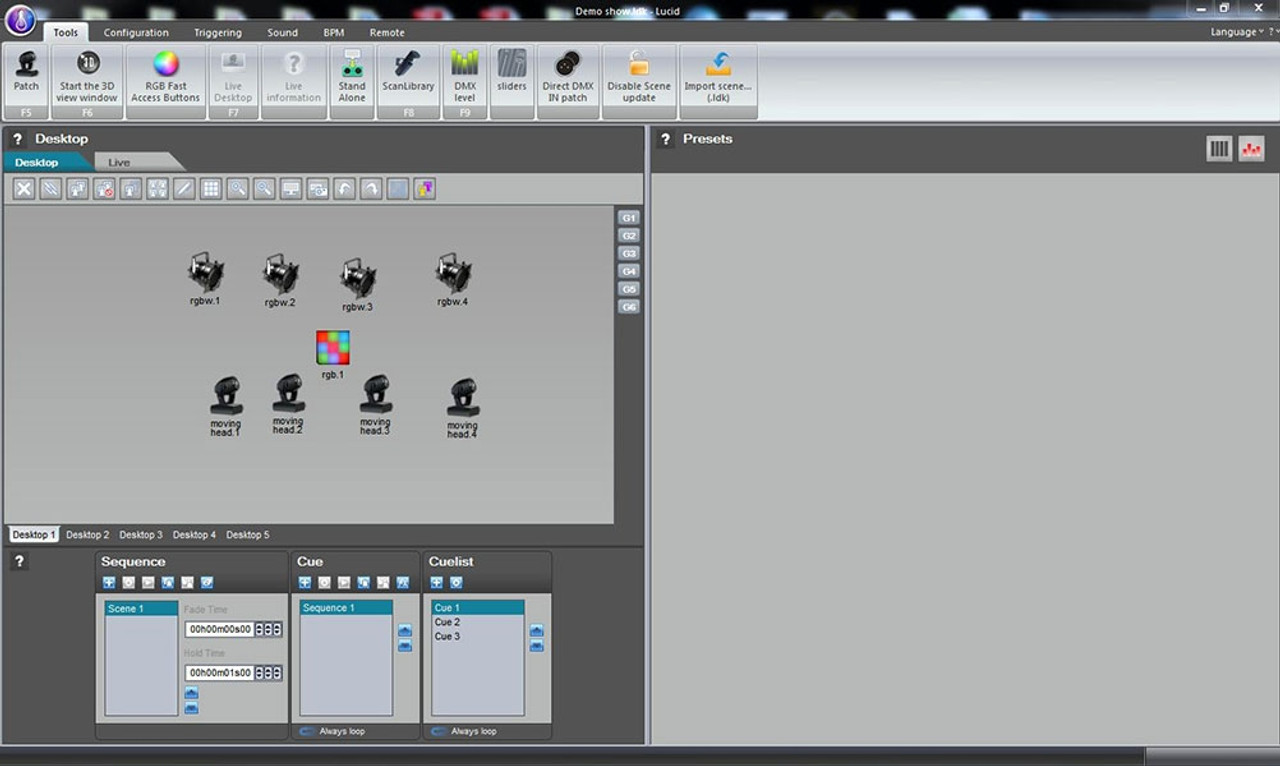Click the colorful yellow-purple icon in Desktop toolbar
Viewport: 1280px width, 766px height.
[x=424, y=188]
